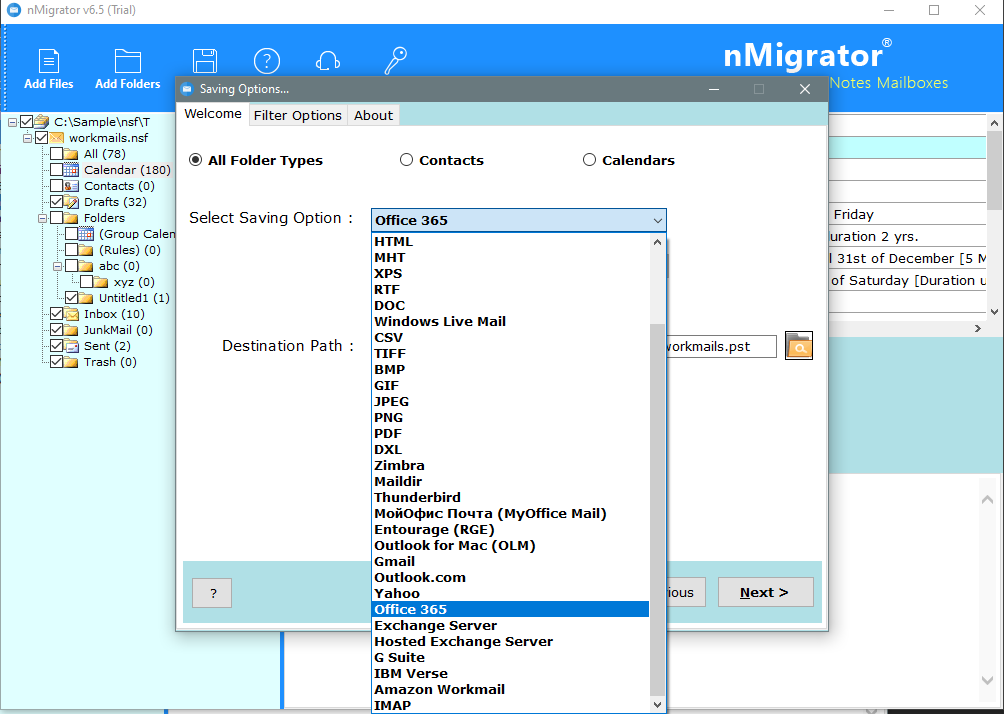Click the Saving Options dialog title icon

pos(186,88)
